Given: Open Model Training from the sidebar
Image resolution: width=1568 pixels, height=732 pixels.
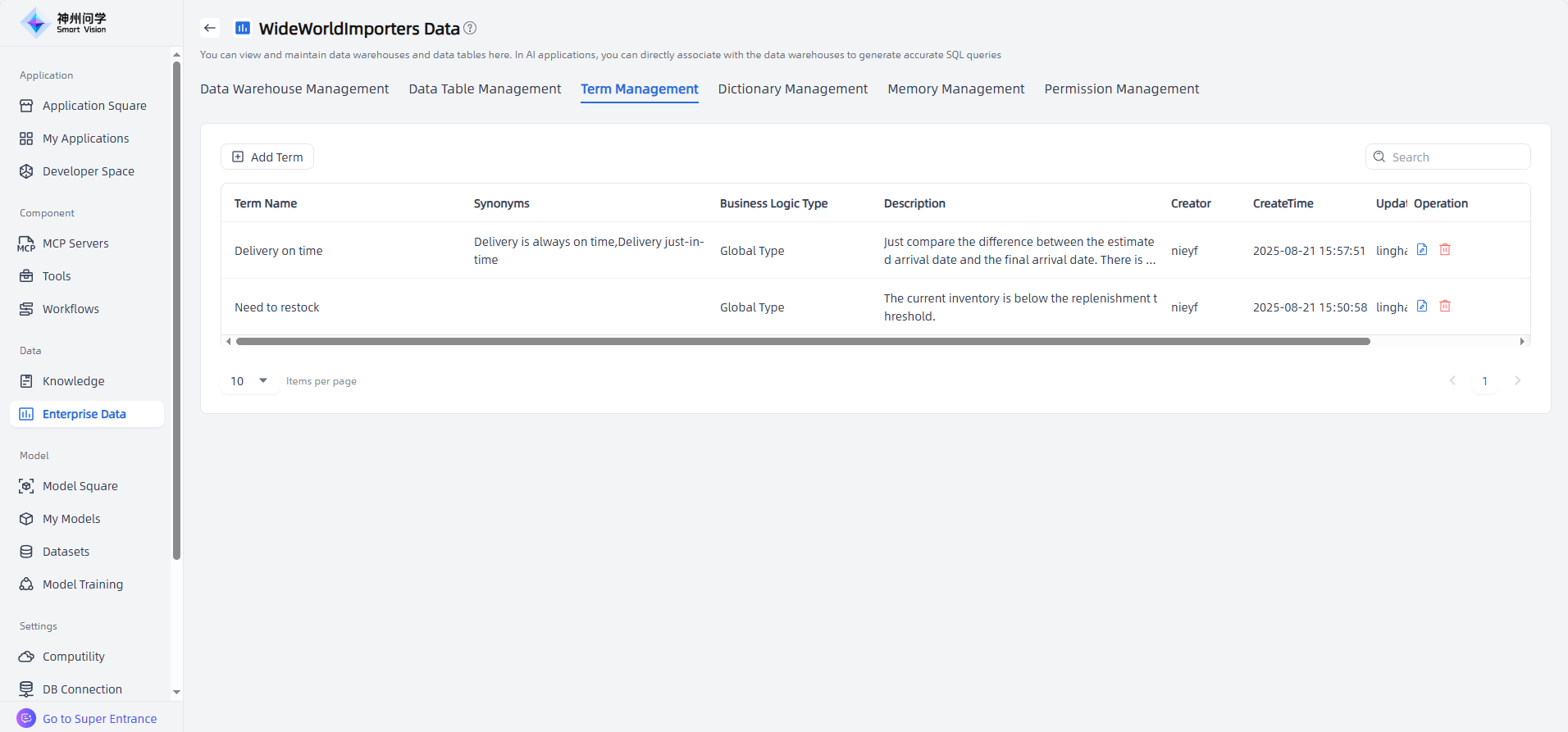Looking at the screenshot, I should click(x=82, y=584).
